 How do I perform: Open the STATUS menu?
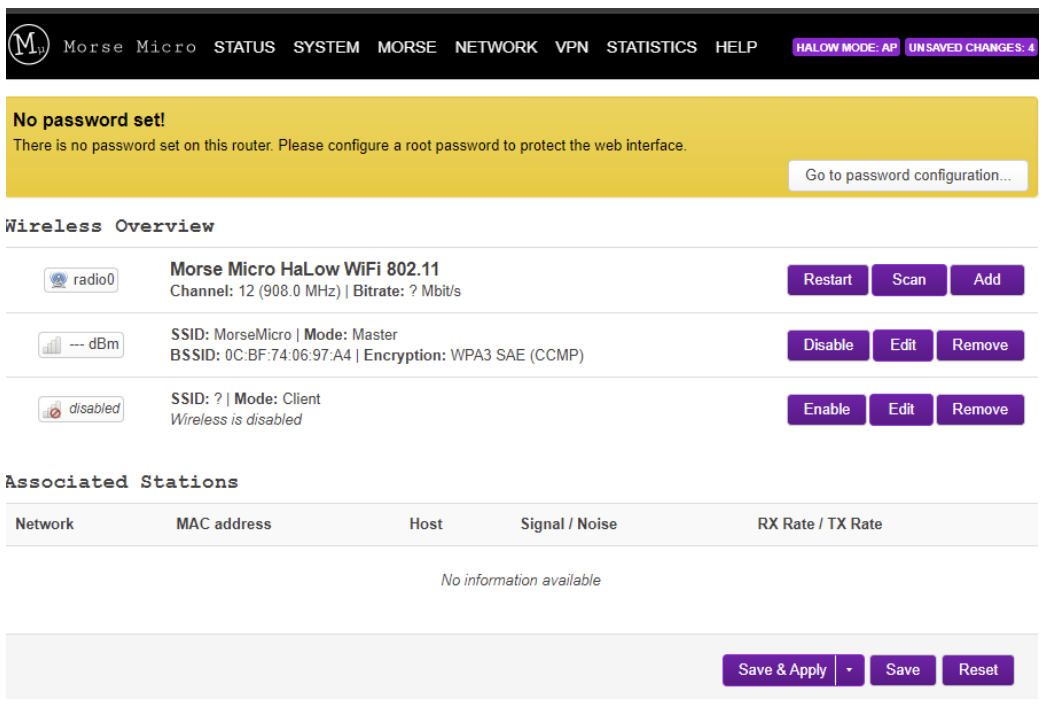click(x=244, y=47)
